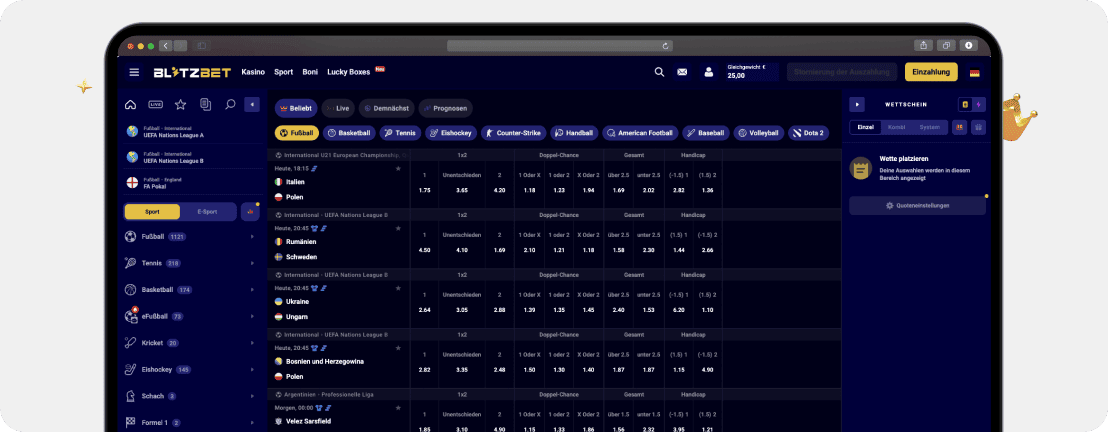
Task: Click browser share icon
Action: (x=923, y=45)
